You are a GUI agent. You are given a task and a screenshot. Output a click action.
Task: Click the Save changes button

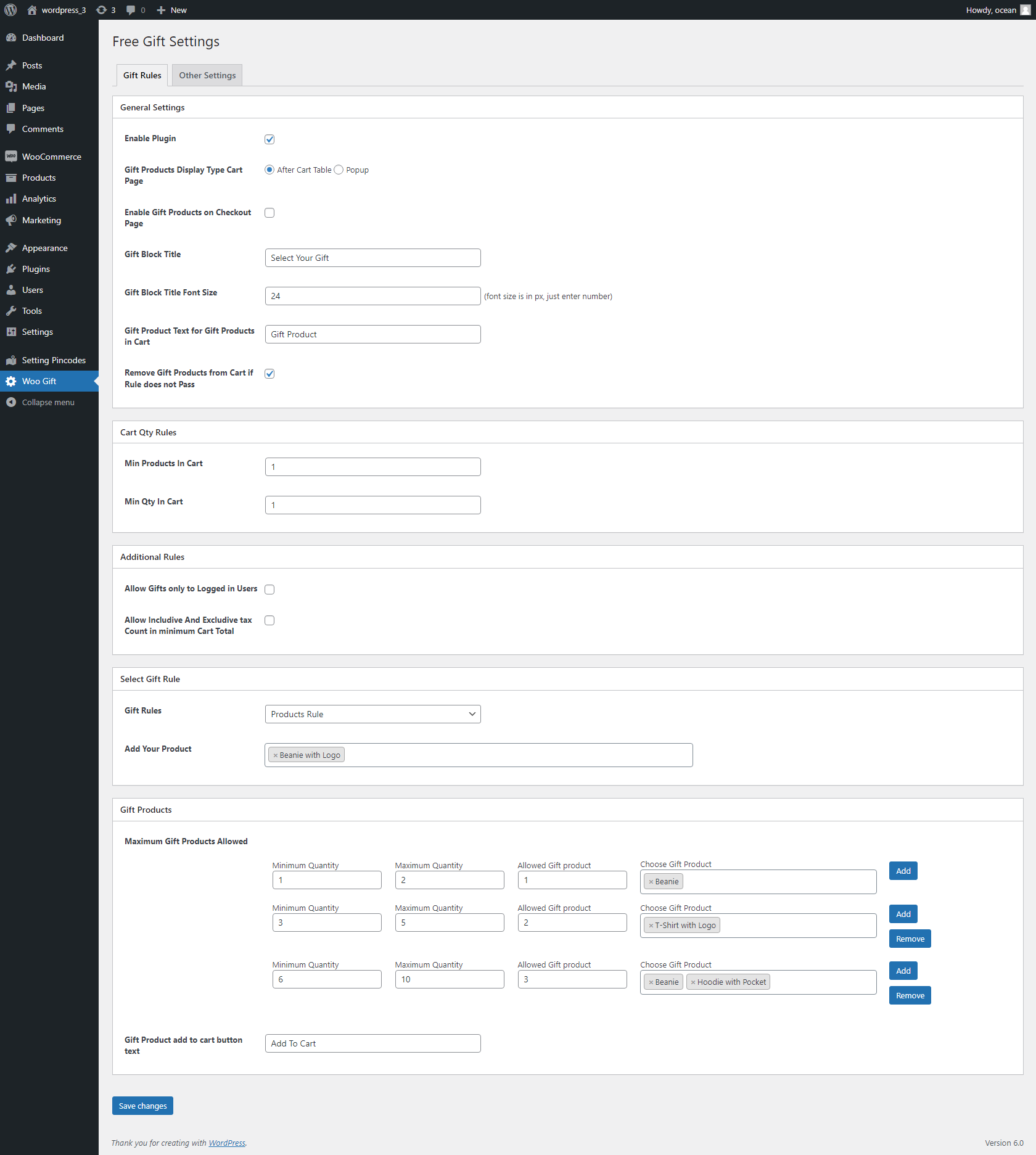142,1106
